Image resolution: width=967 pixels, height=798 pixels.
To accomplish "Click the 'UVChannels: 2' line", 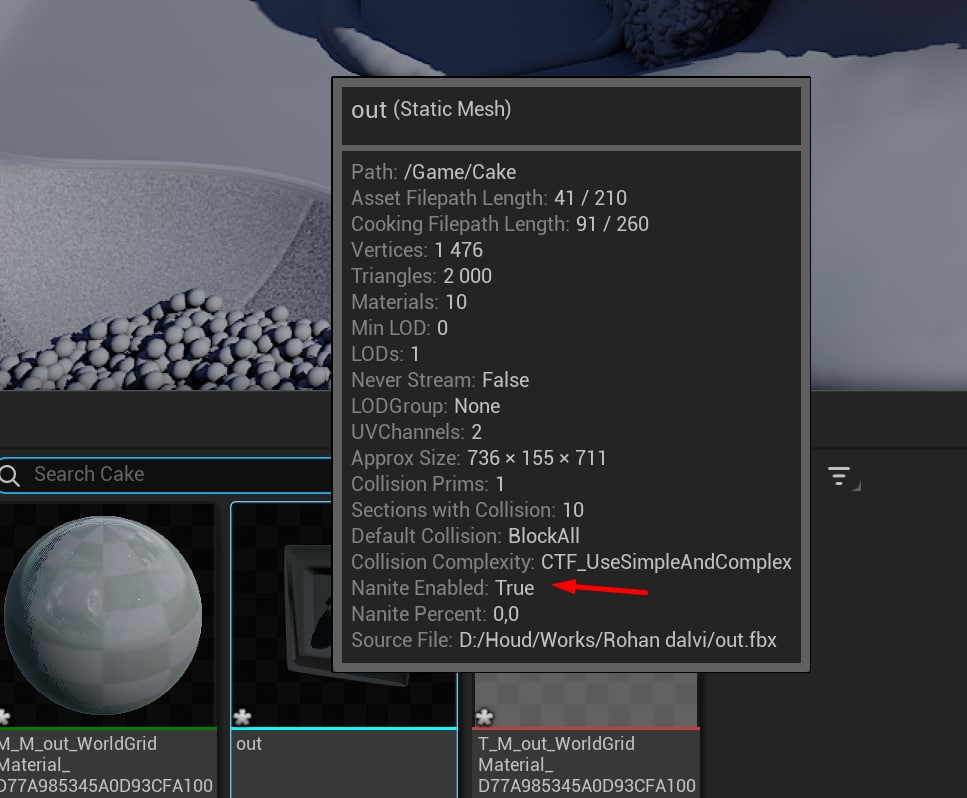I will [416, 432].
